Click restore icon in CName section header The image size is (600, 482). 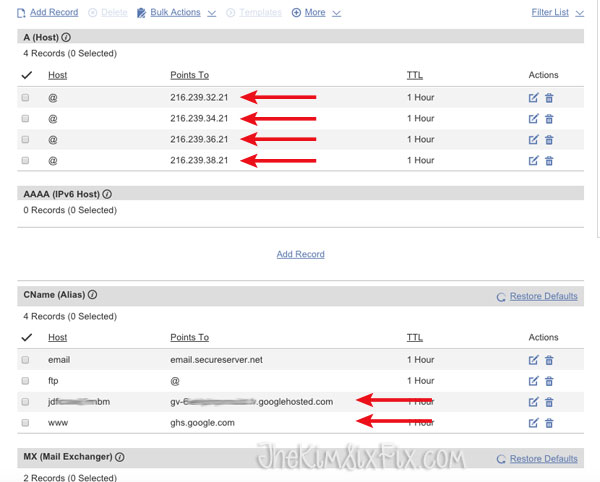click(x=501, y=297)
